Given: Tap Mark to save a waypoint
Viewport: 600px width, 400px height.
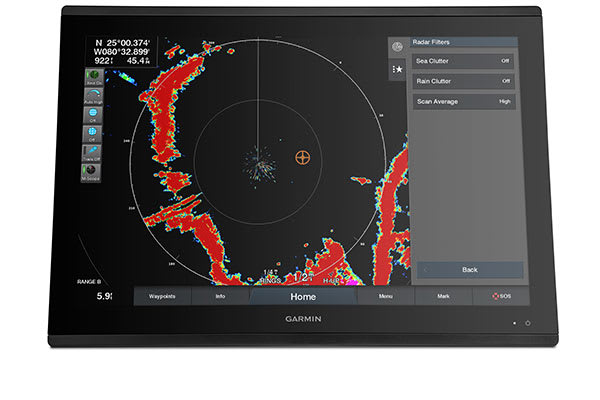Looking at the screenshot, I should tap(442, 297).
